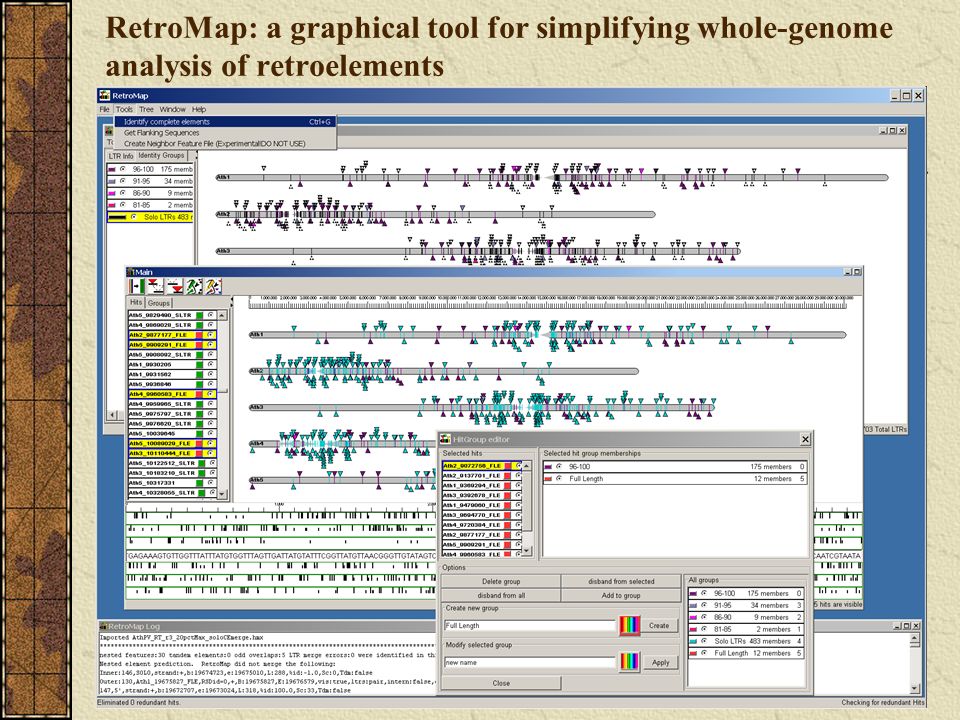Select the 81-85 row in All groups
This screenshot has height=720, width=960.
746,629
